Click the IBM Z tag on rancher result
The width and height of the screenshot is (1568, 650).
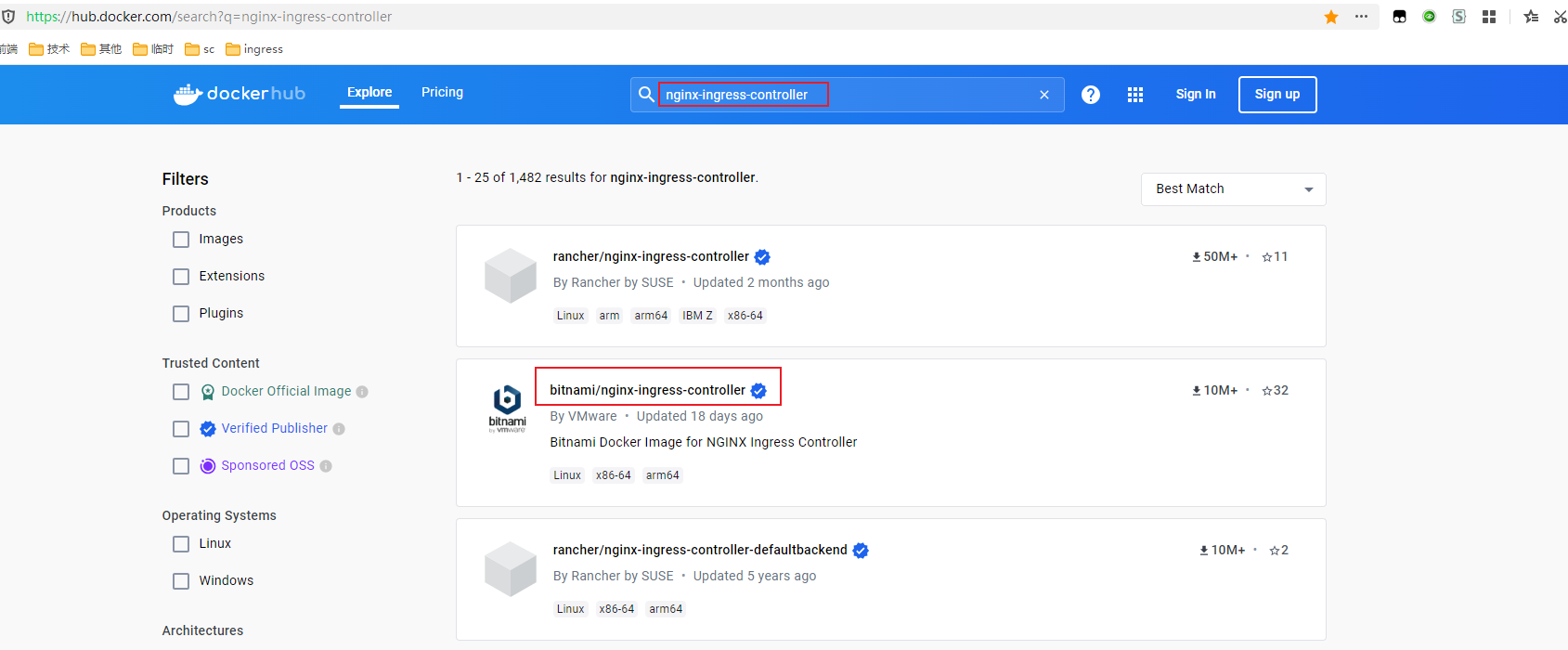pos(697,316)
